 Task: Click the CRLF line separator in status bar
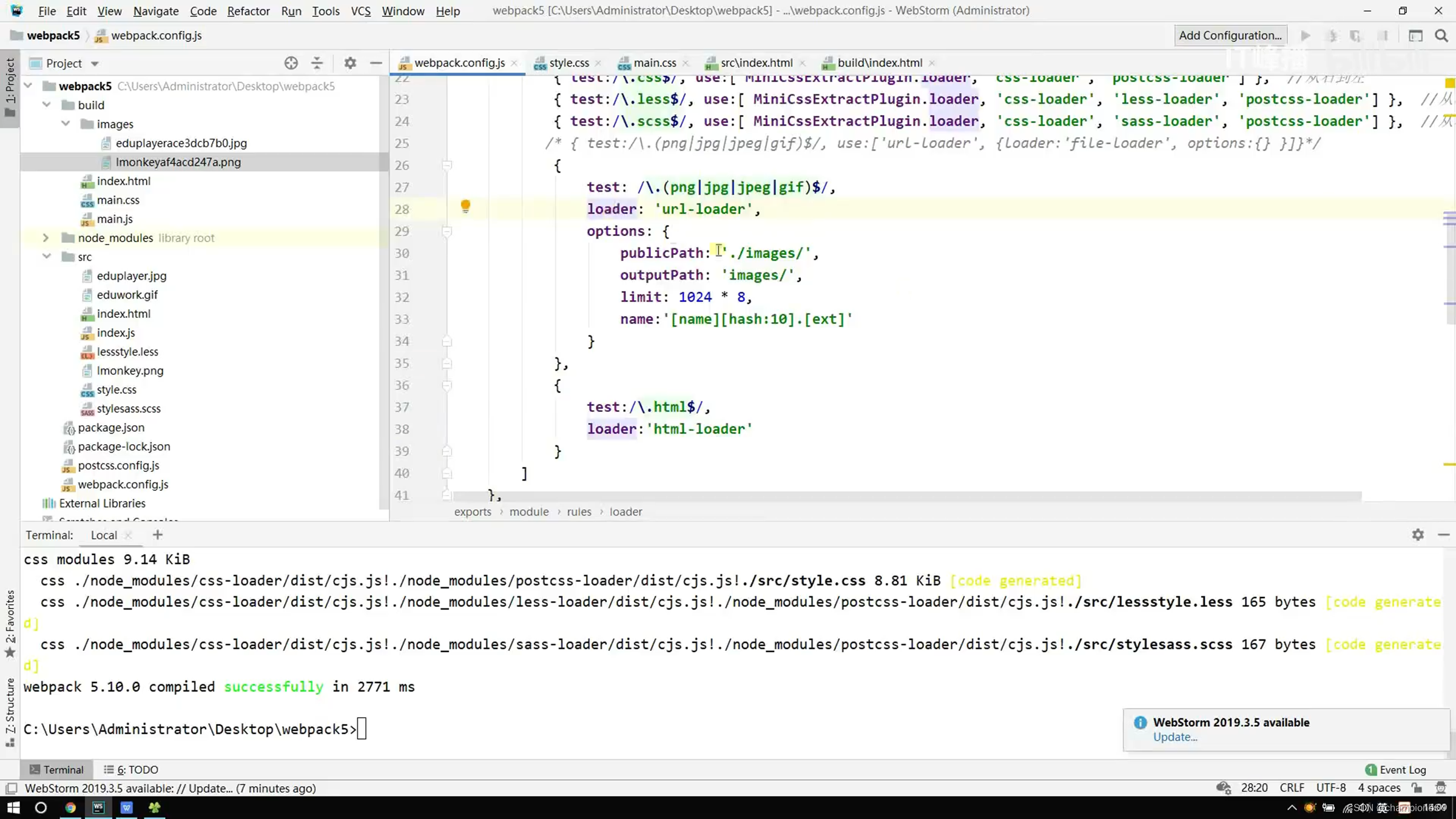point(1292,787)
